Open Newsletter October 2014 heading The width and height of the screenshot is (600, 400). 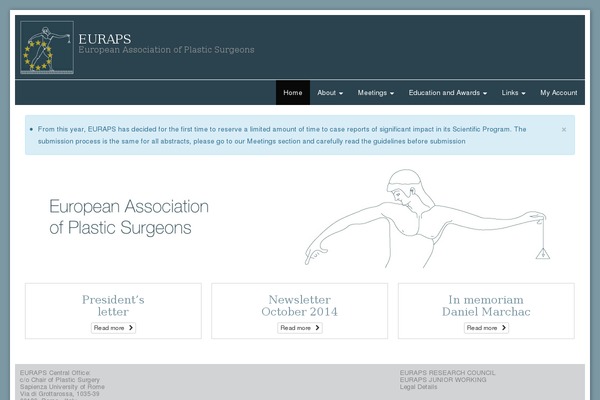click(300, 305)
